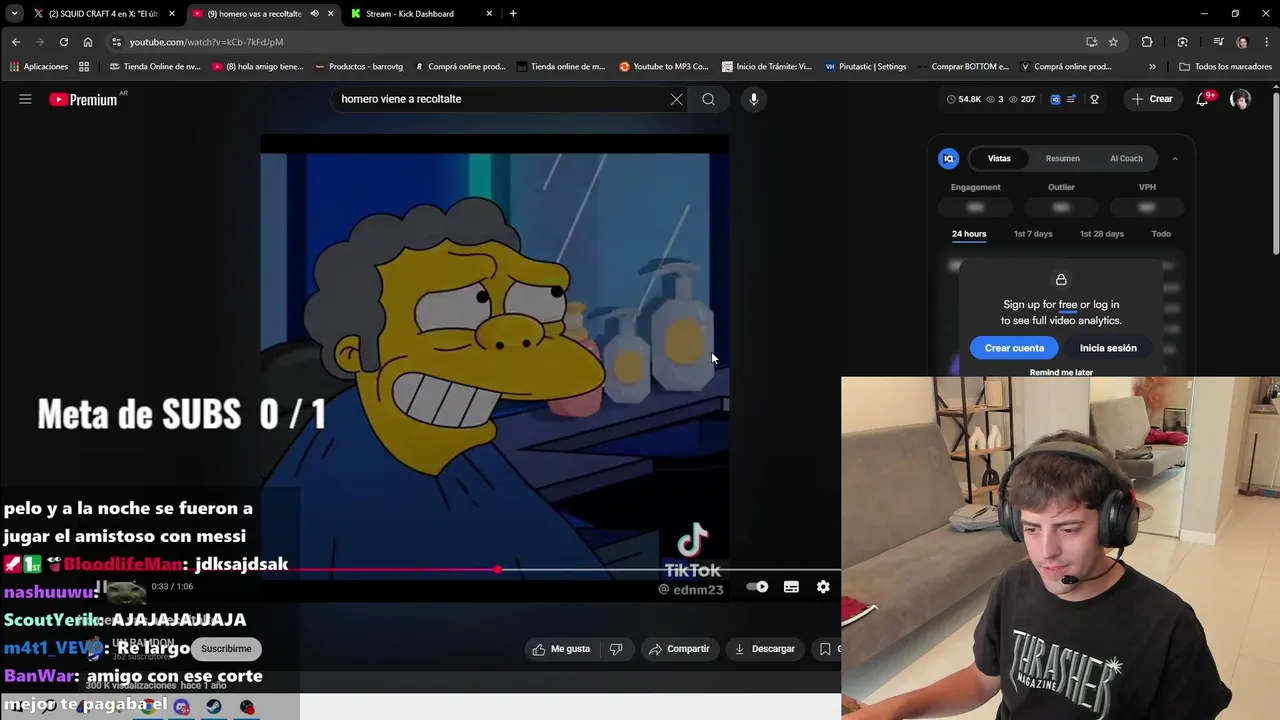Mute the YouTube tab via speaker icon
Image resolution: width=1280 pixels, height=720 pixels.
[x=314, y=14]
